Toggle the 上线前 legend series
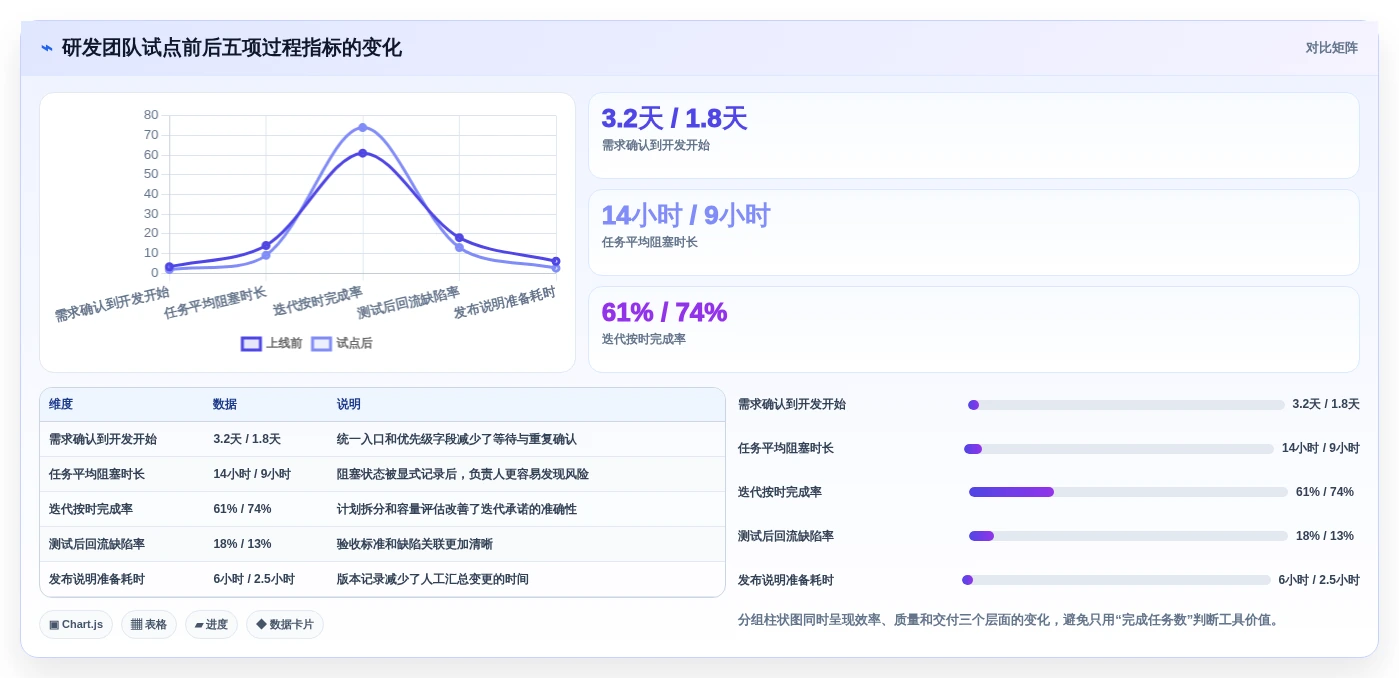The height and width of the screenshot is (678, 1399). coord(272,343)
